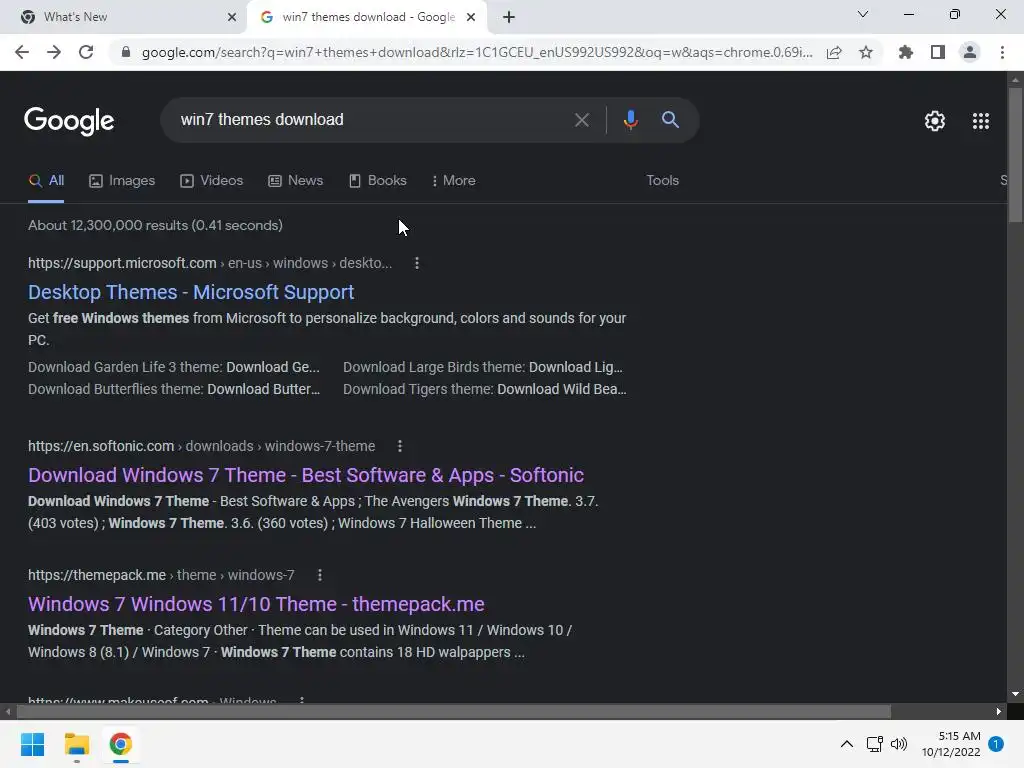Share this page from address bar
1024x768 pixels.
click(834, 52)
